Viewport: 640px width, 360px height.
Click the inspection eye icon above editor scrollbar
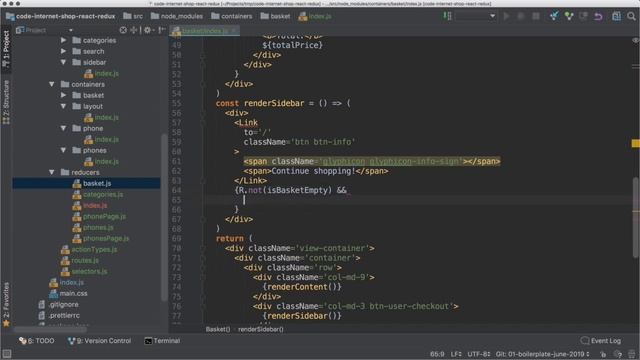pyautogui.click(x=636, y=40)
